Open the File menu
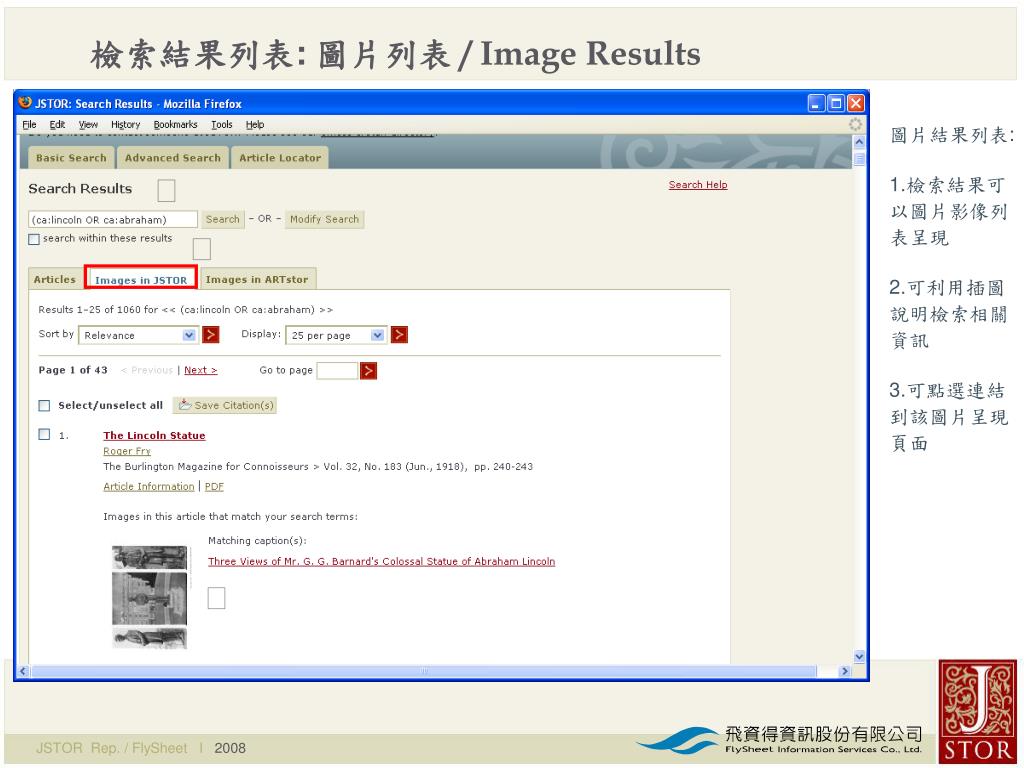This screenshot has height=768, width=1024. point(29,124)
